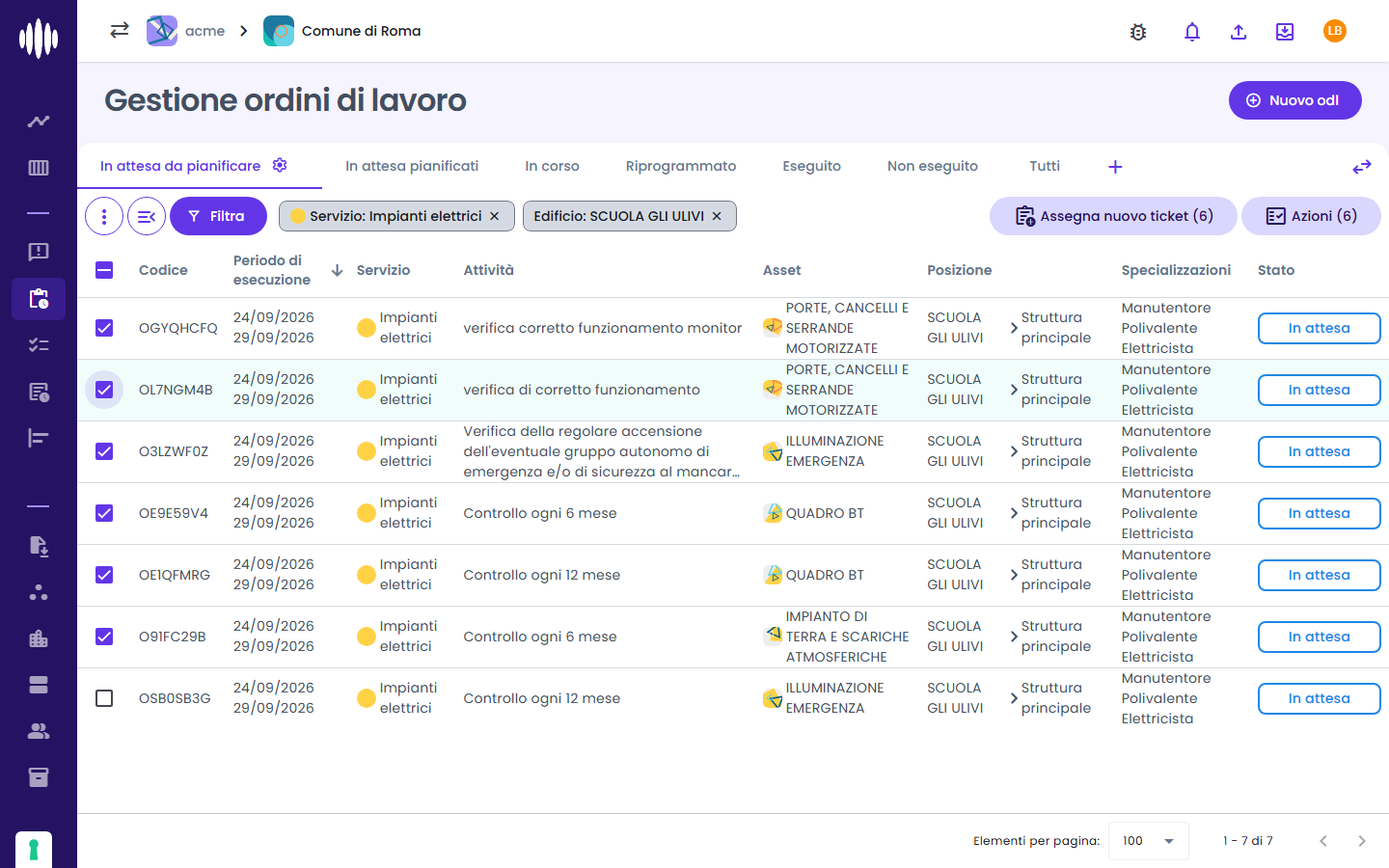Image resolution: width=1389 pixels, height=868 pixels.
Task: Open the Tutti tab
Action: pos(1045,166)
